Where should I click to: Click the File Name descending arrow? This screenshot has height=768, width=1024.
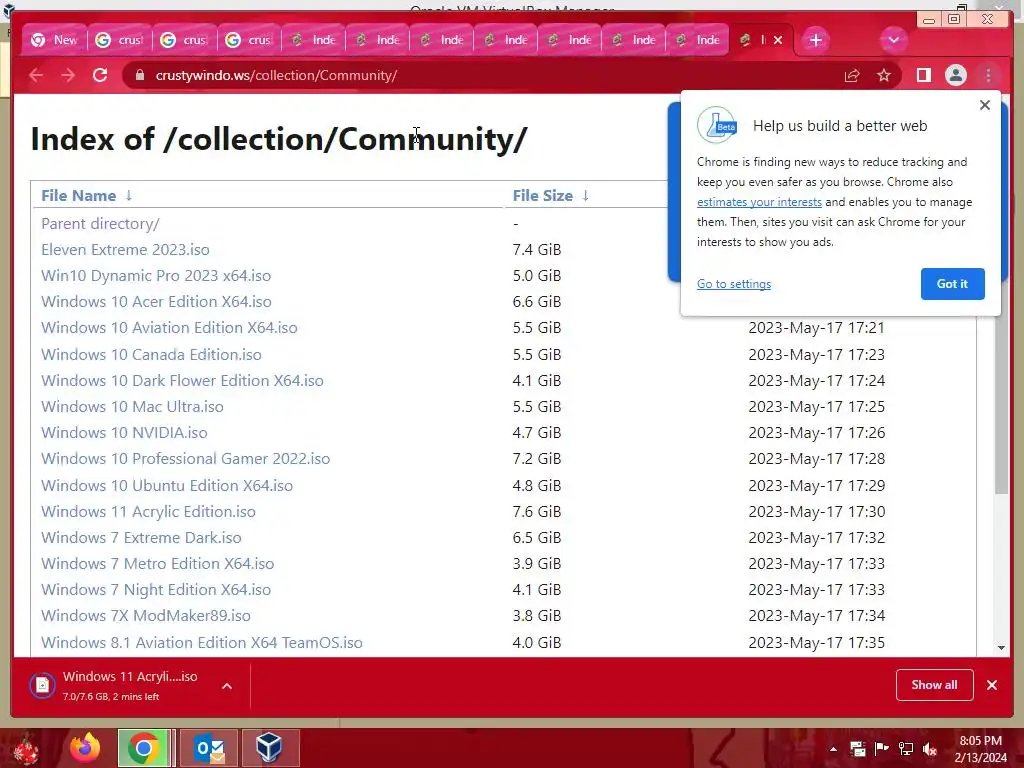coord(129,195)
